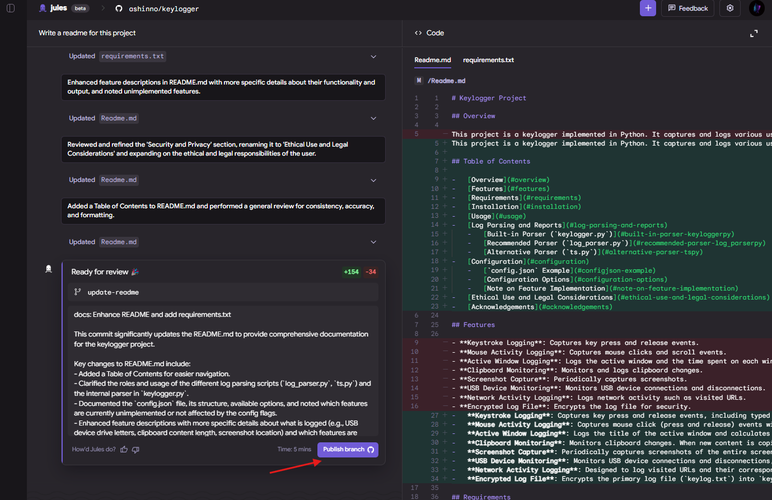Click the beta badge next to Jules
Viewport: 772px width, 500px height.
point(80,8)
